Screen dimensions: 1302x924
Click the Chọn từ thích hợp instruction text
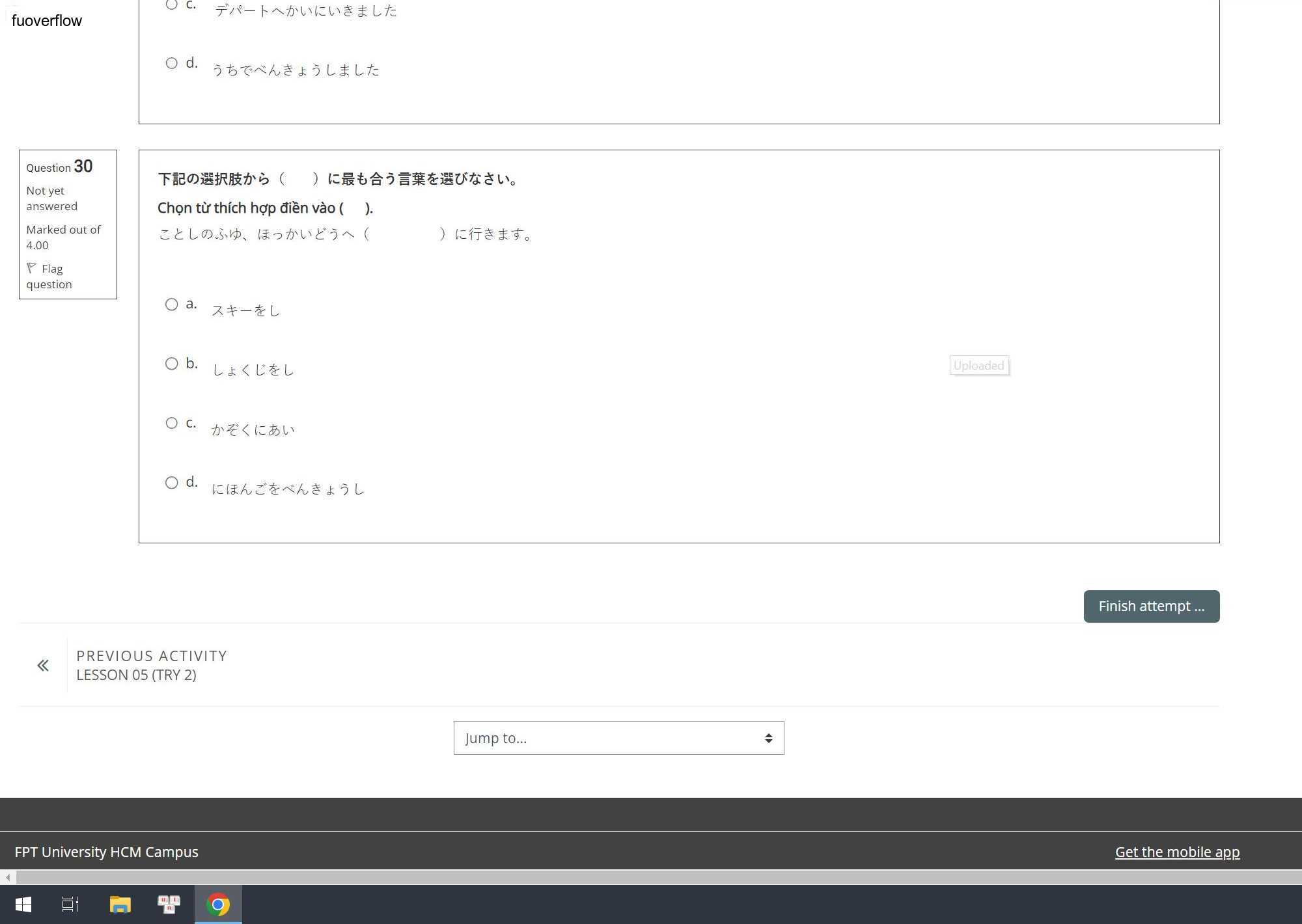[265, 208]
